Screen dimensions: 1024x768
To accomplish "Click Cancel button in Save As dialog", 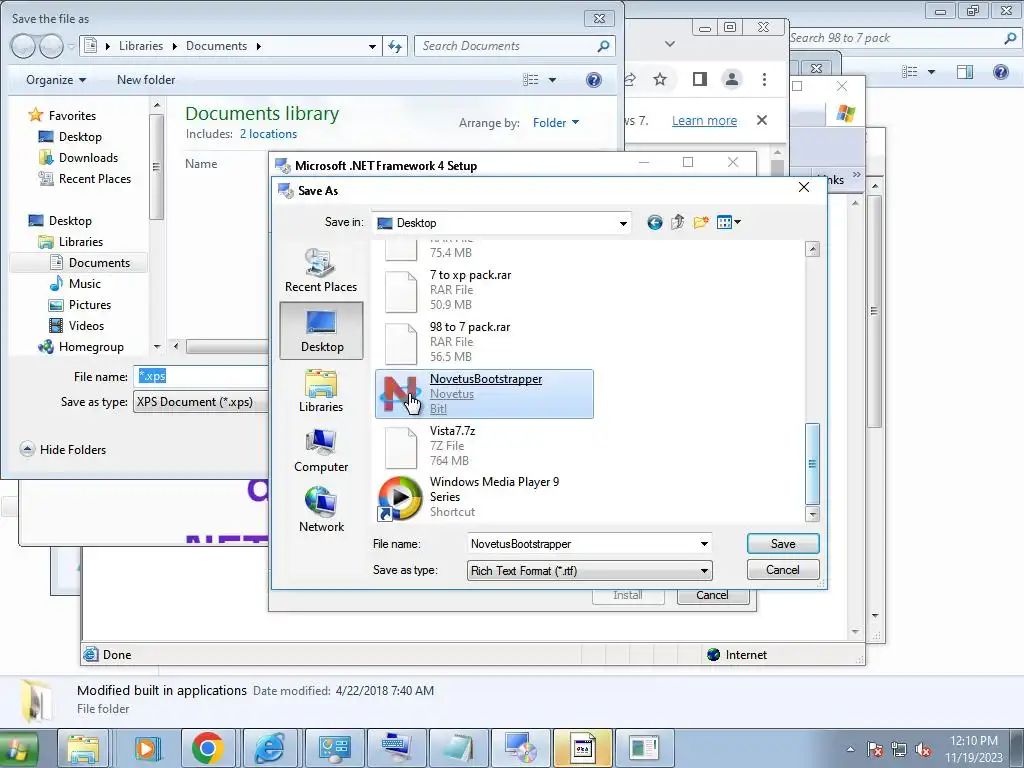I will [x=782, y=570].
